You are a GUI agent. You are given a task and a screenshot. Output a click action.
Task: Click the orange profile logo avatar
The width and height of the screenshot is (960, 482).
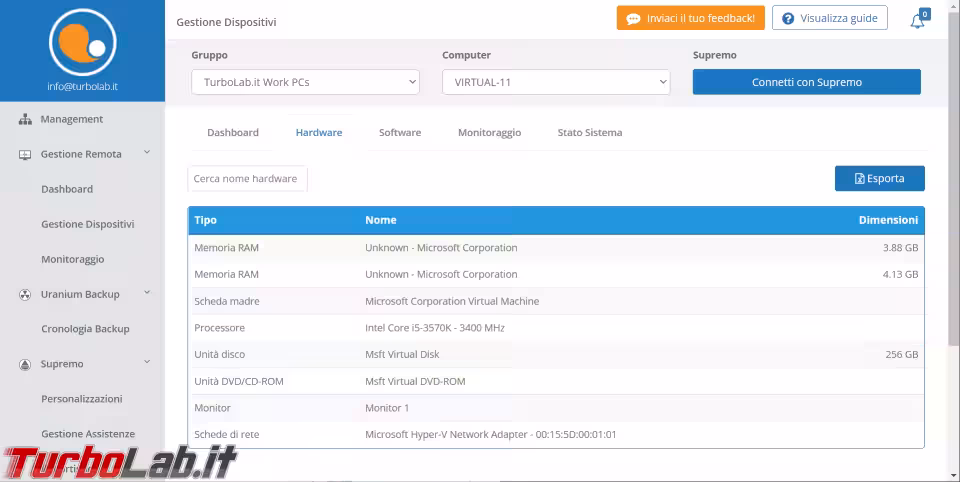pos(82,41)
